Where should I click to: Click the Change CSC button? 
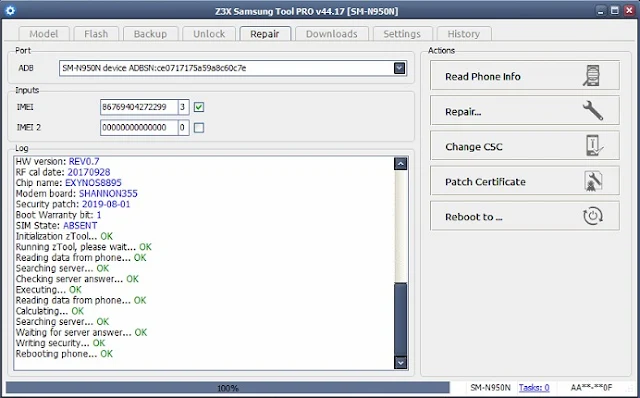point(525,146)
